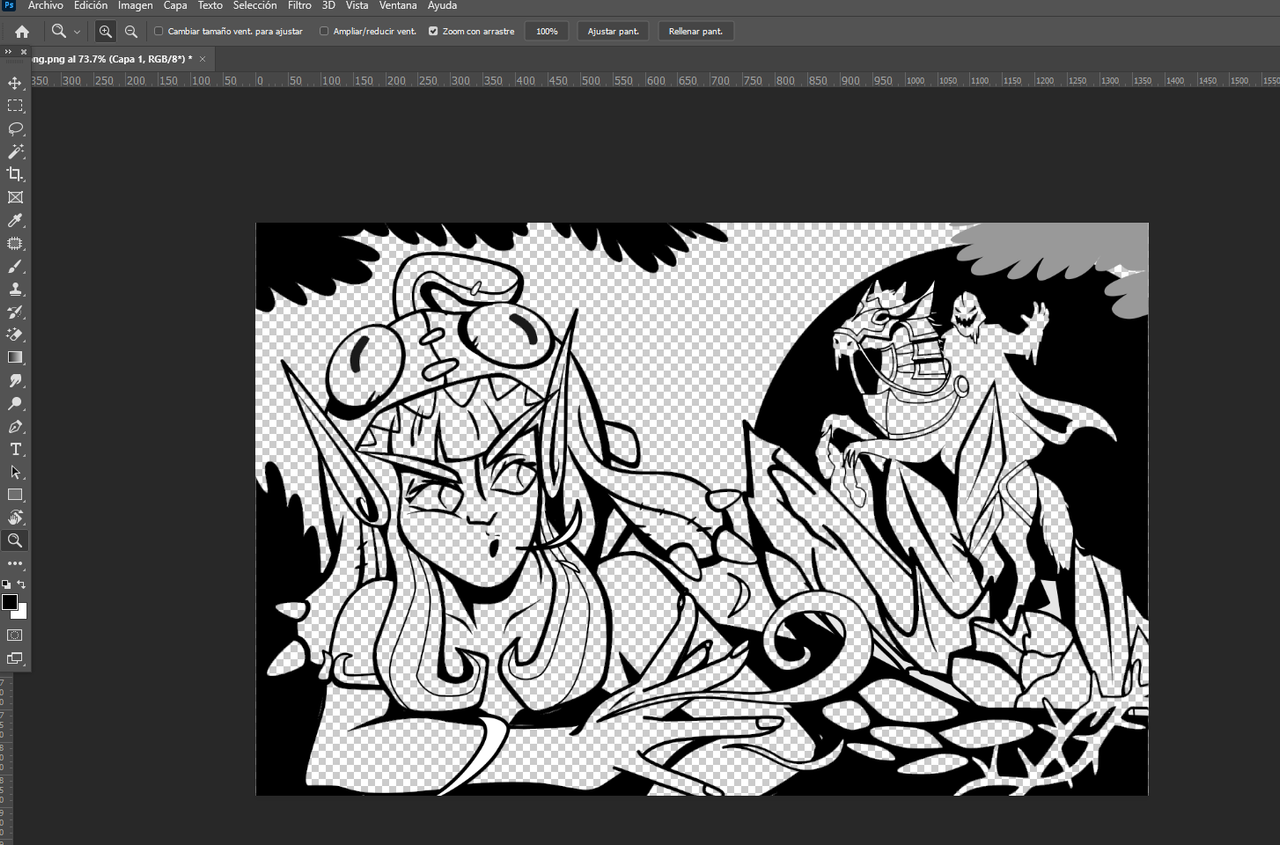The height and width of the screenshot is (845, 1280).
Task: Expand the toolbar to two columns
Action: click(9, 52)
